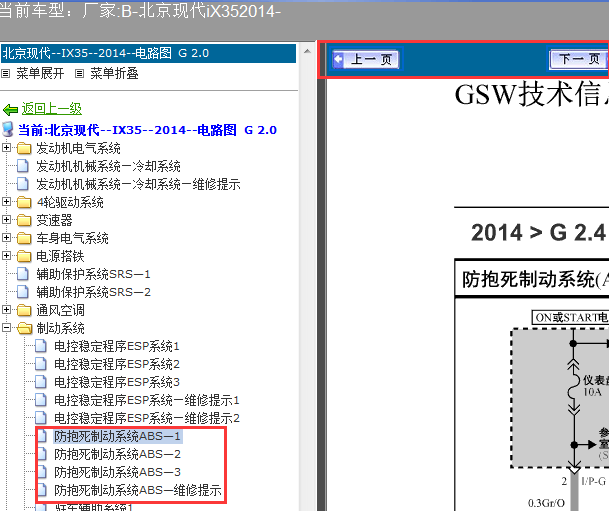Click page icon of 辅助保护系统SRS—2
The width and height of the screenshot is (609, 511).
[23, 292]
